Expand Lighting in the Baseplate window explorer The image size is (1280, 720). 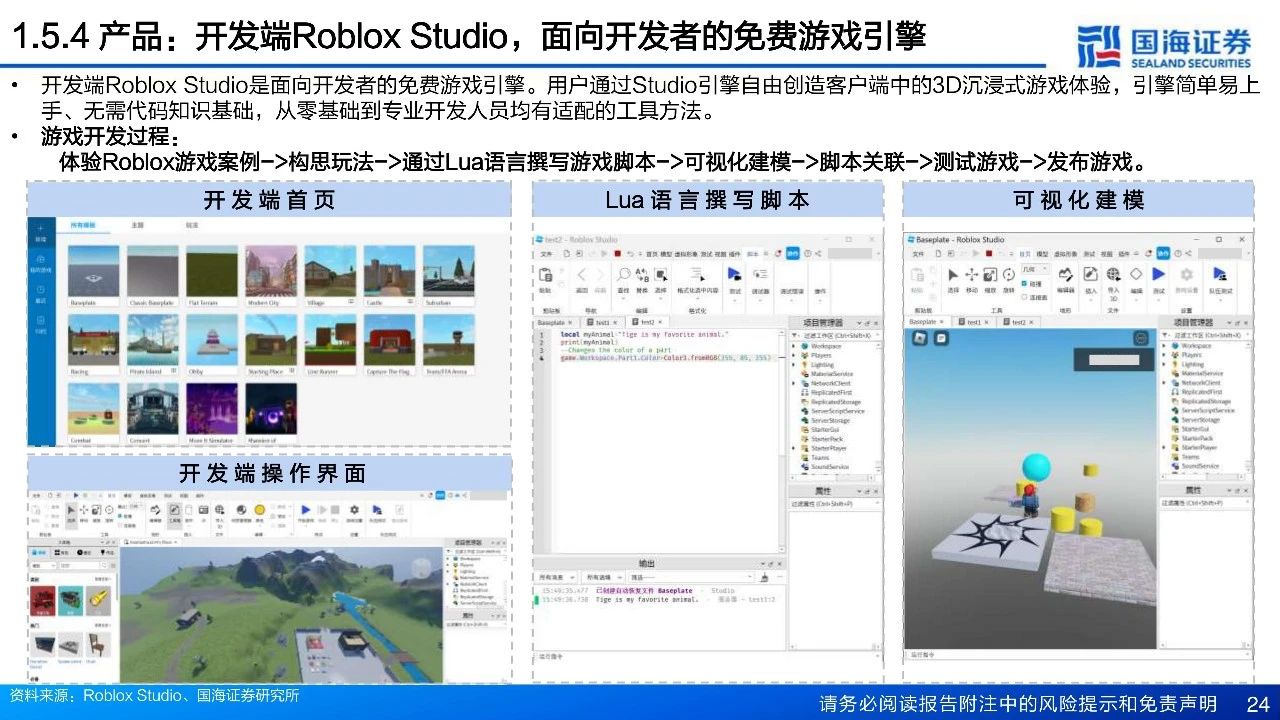point(1164,364)
